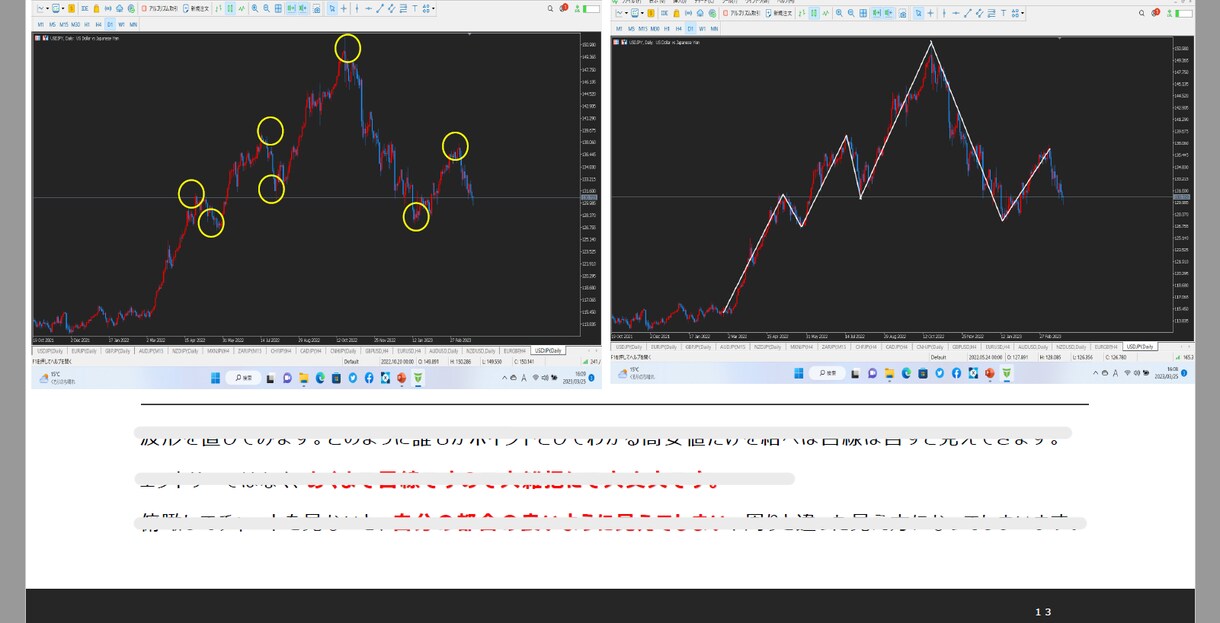The height and width of the screenshot is (623, 1220).
Task: Zoom out on the left chart window
Action: pos(267,9)
